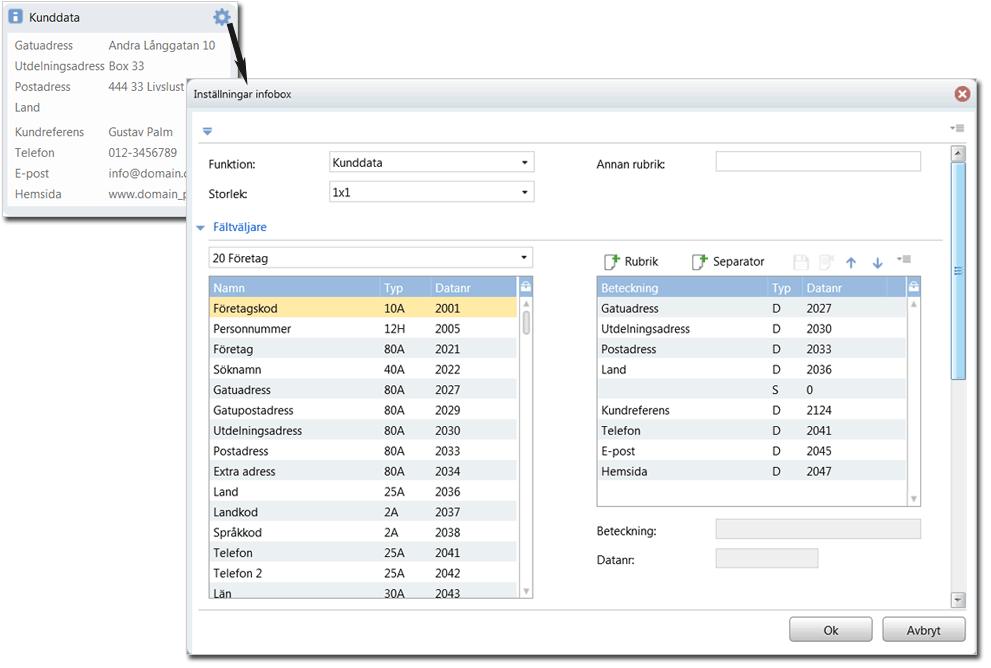This screenshot has height=668, width=991.
Task: Select Språkkod row in field list
Action: [x=363, y=532]
